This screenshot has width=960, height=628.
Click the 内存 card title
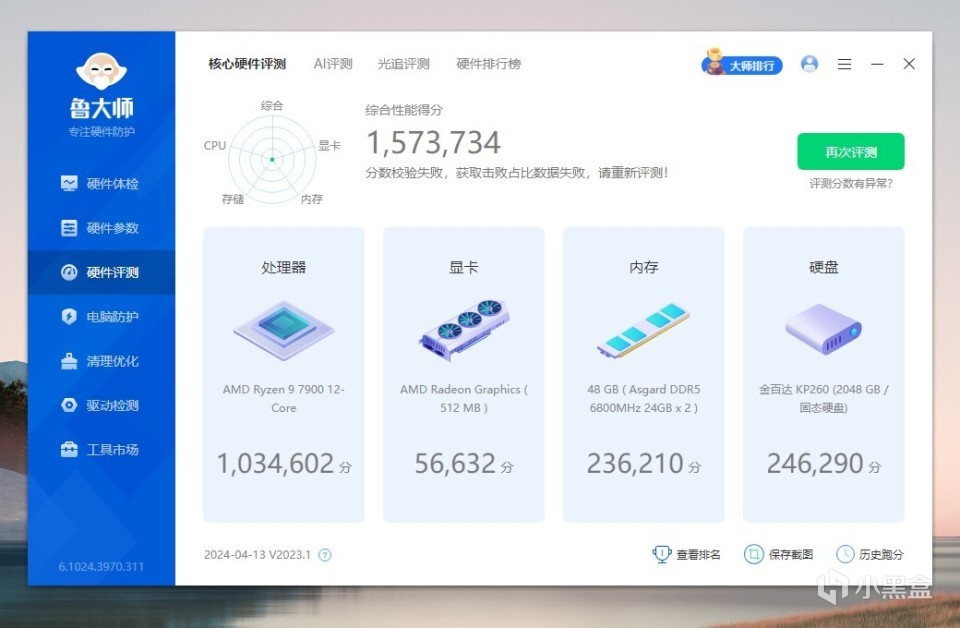coord(643,267)
